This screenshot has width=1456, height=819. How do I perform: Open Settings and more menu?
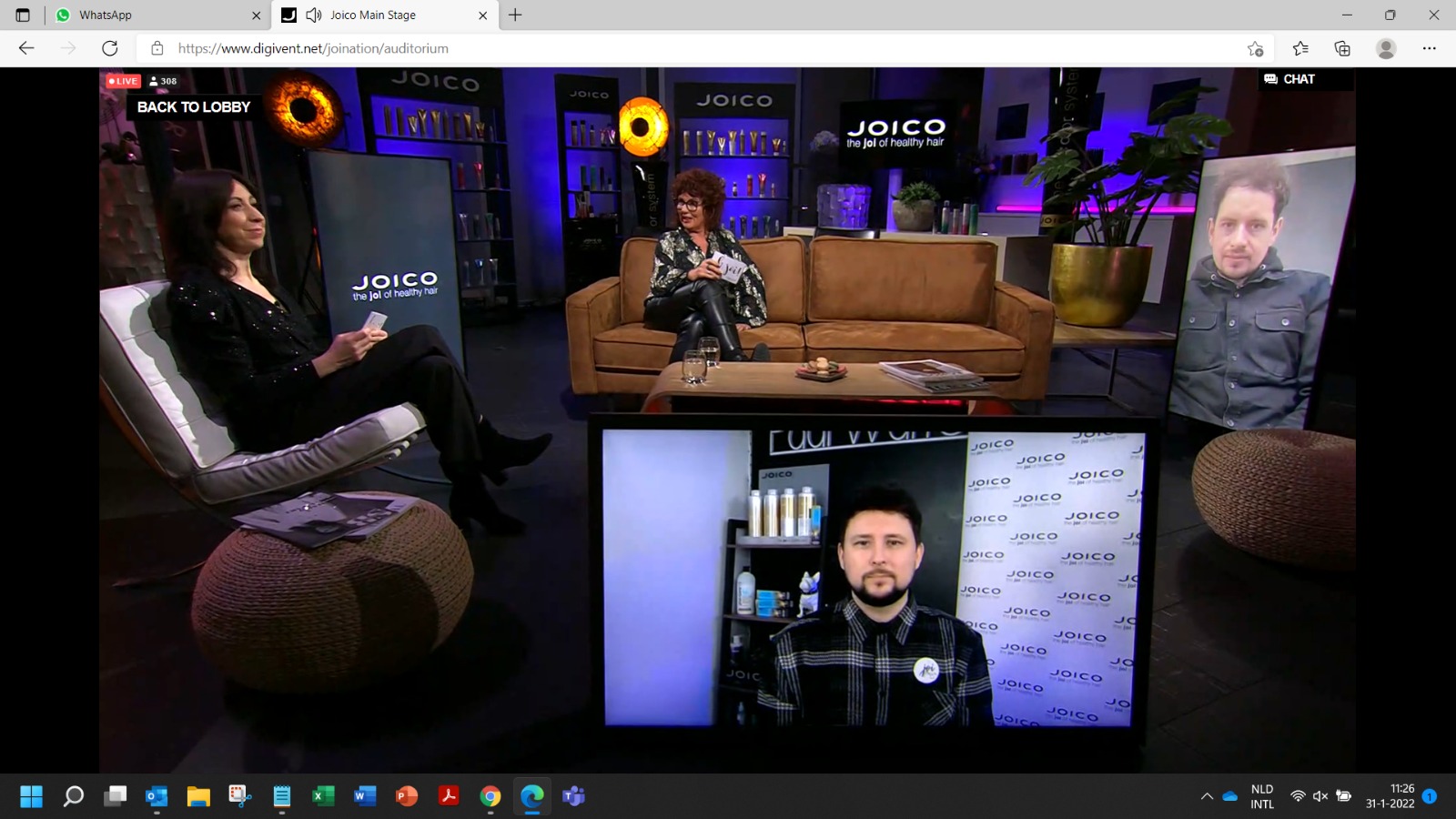point(1430,48)
